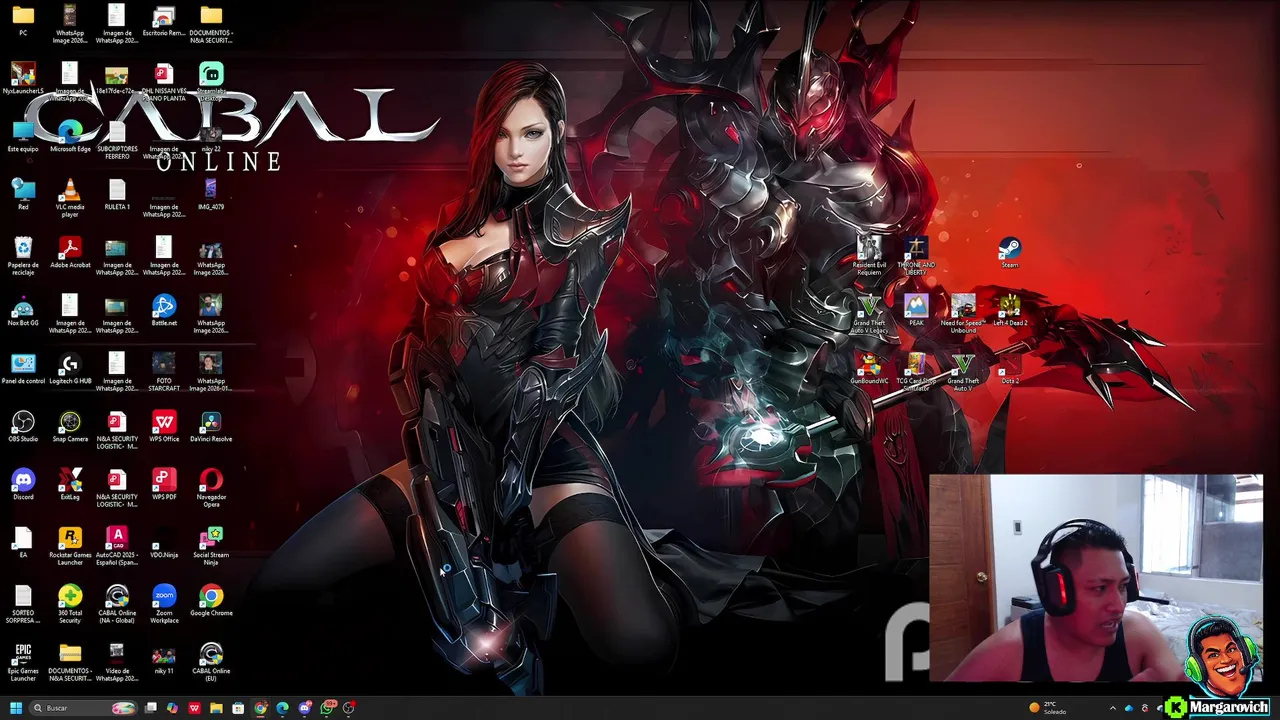
Task: Launch CABAL Online (EU) shortcut
Action: [x=211, y=662]
